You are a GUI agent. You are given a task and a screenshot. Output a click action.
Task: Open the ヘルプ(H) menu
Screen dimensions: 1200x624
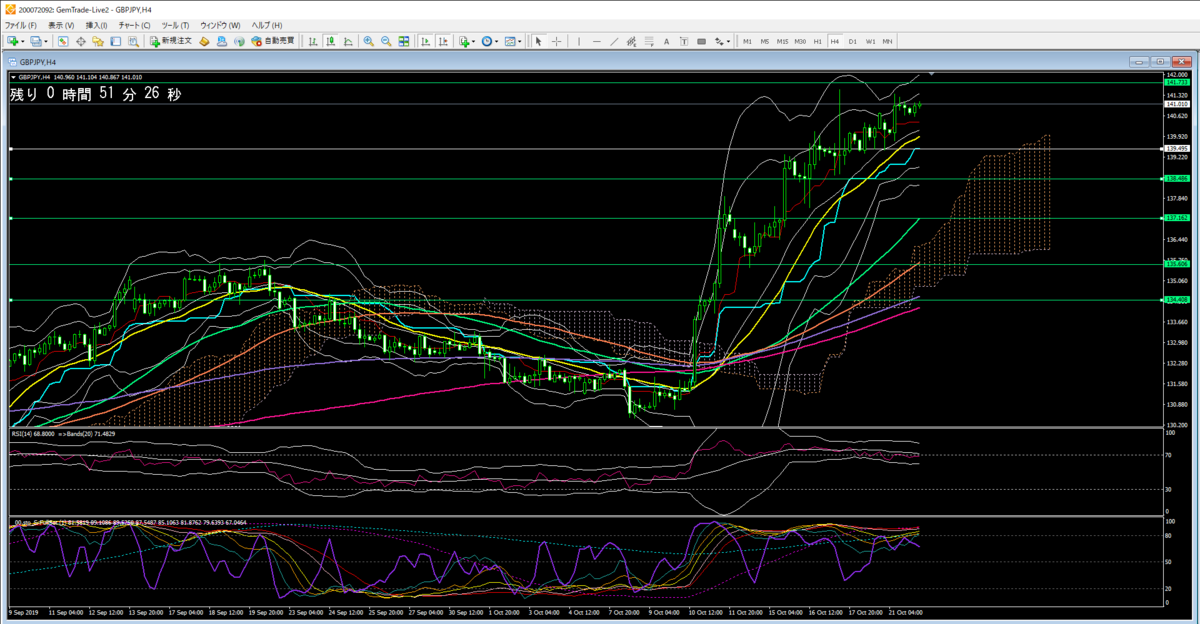(x=266, y=24)
